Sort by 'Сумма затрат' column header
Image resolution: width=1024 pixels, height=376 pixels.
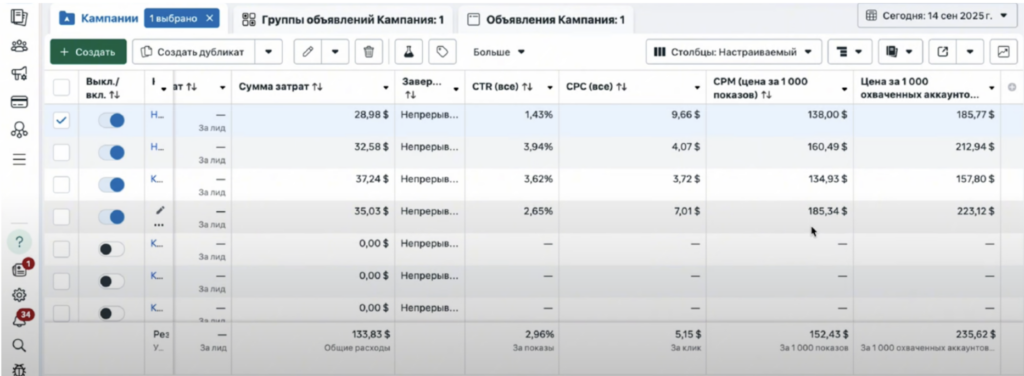281,87
